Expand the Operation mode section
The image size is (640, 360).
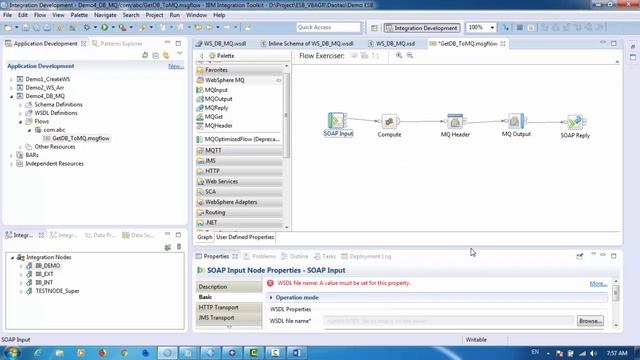[271, 298]
